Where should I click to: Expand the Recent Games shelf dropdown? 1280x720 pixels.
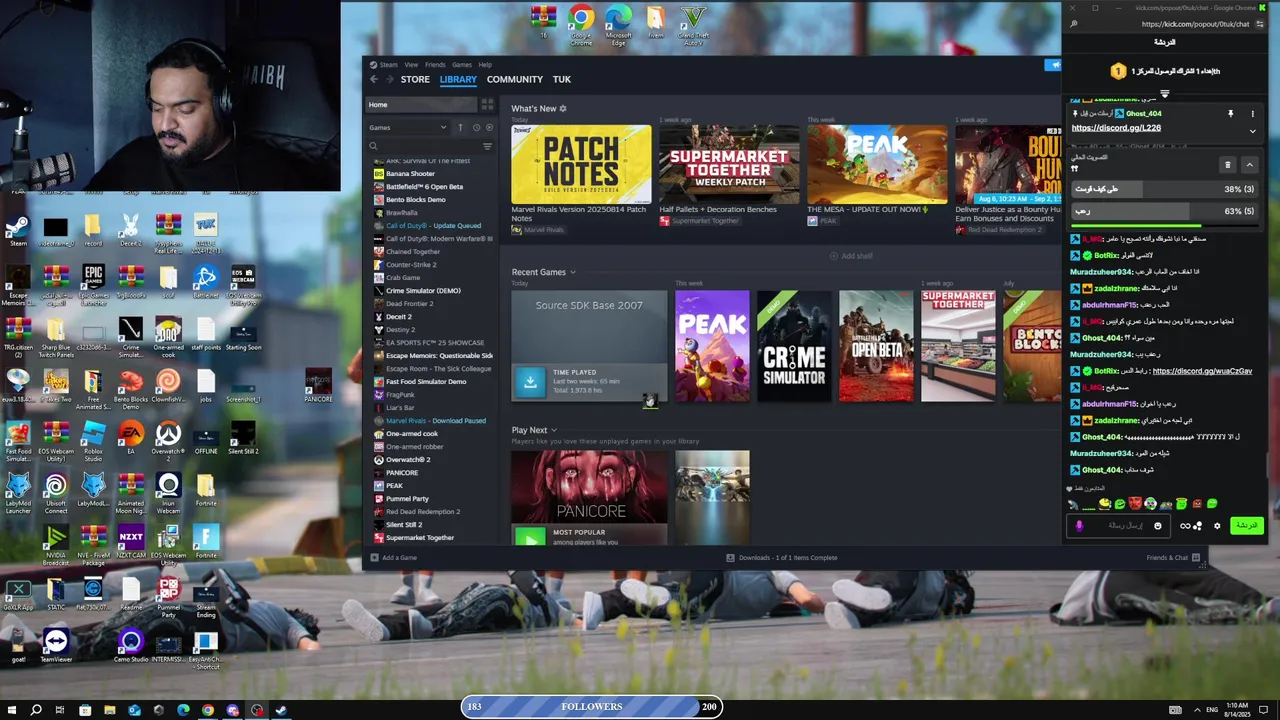573,272
